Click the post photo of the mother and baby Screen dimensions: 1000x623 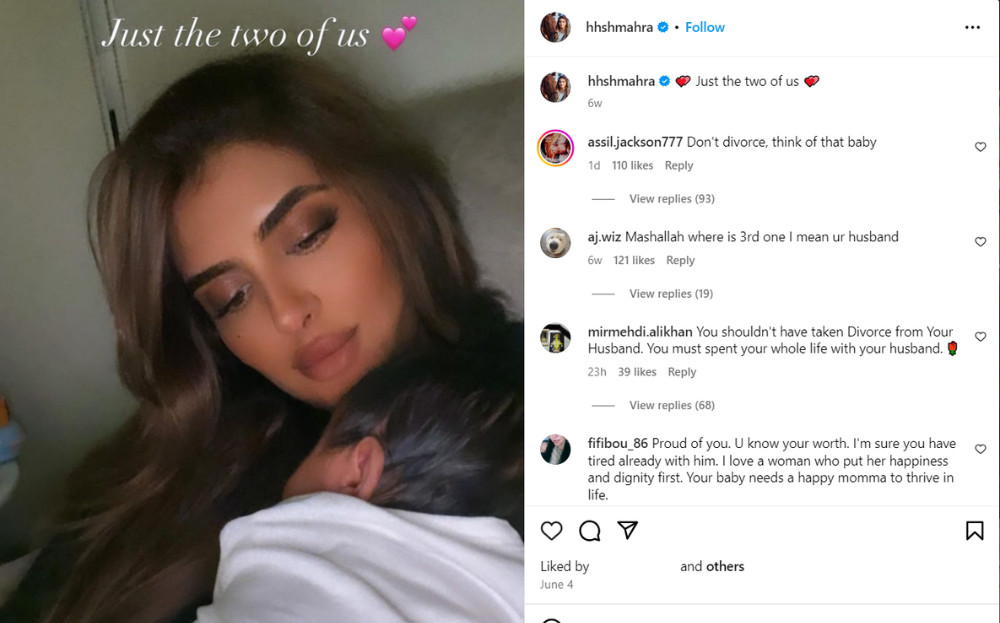point(262,311)
